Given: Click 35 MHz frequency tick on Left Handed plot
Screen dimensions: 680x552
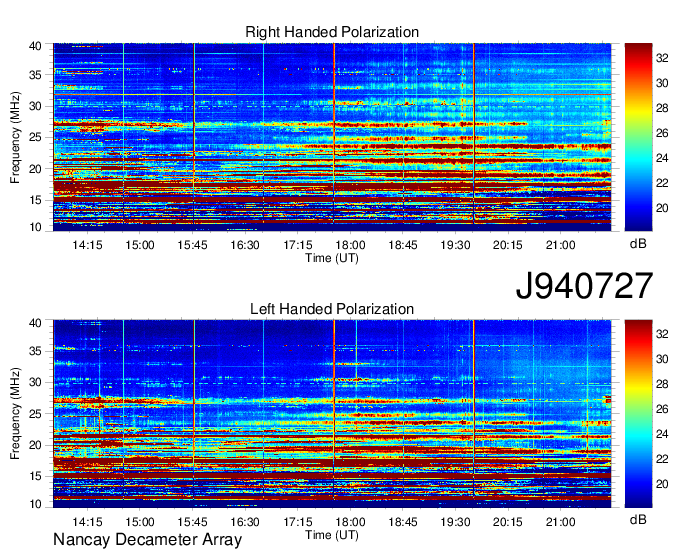Looking at the screenshot, I should pos(36,351).
